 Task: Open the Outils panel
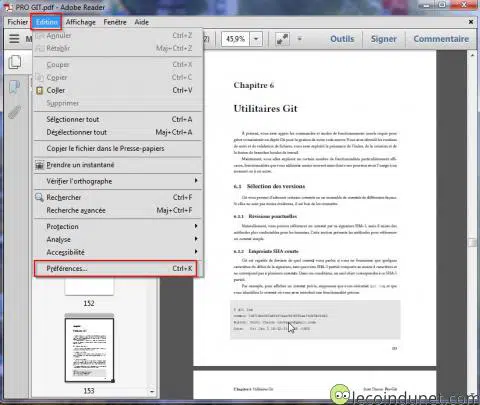[x=342, y=39]
